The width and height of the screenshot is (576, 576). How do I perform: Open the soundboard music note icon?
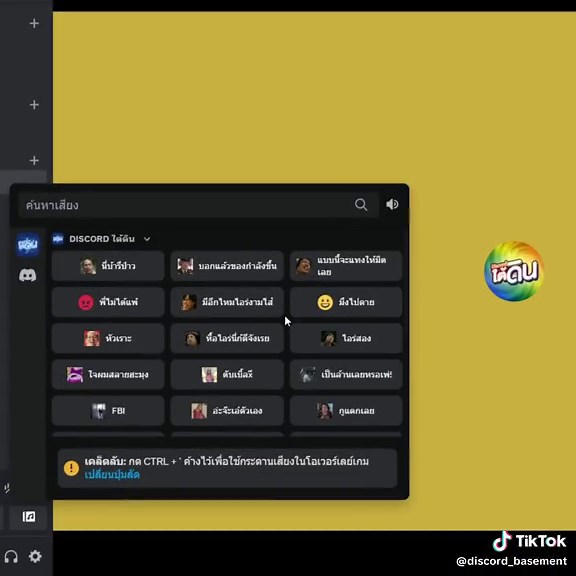[x=29, y=516]
